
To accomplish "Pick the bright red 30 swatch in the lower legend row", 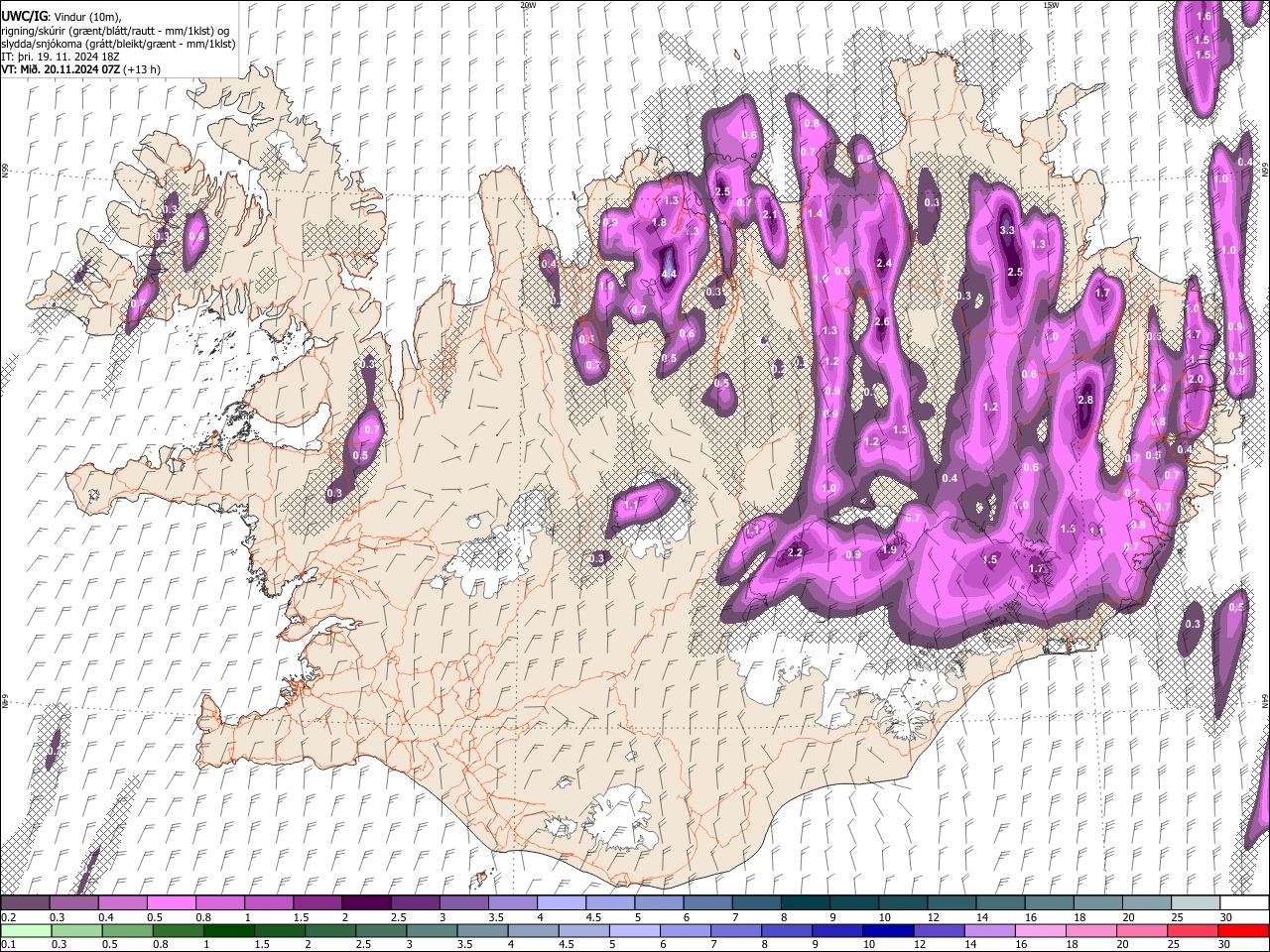I will coord(1243,930).
